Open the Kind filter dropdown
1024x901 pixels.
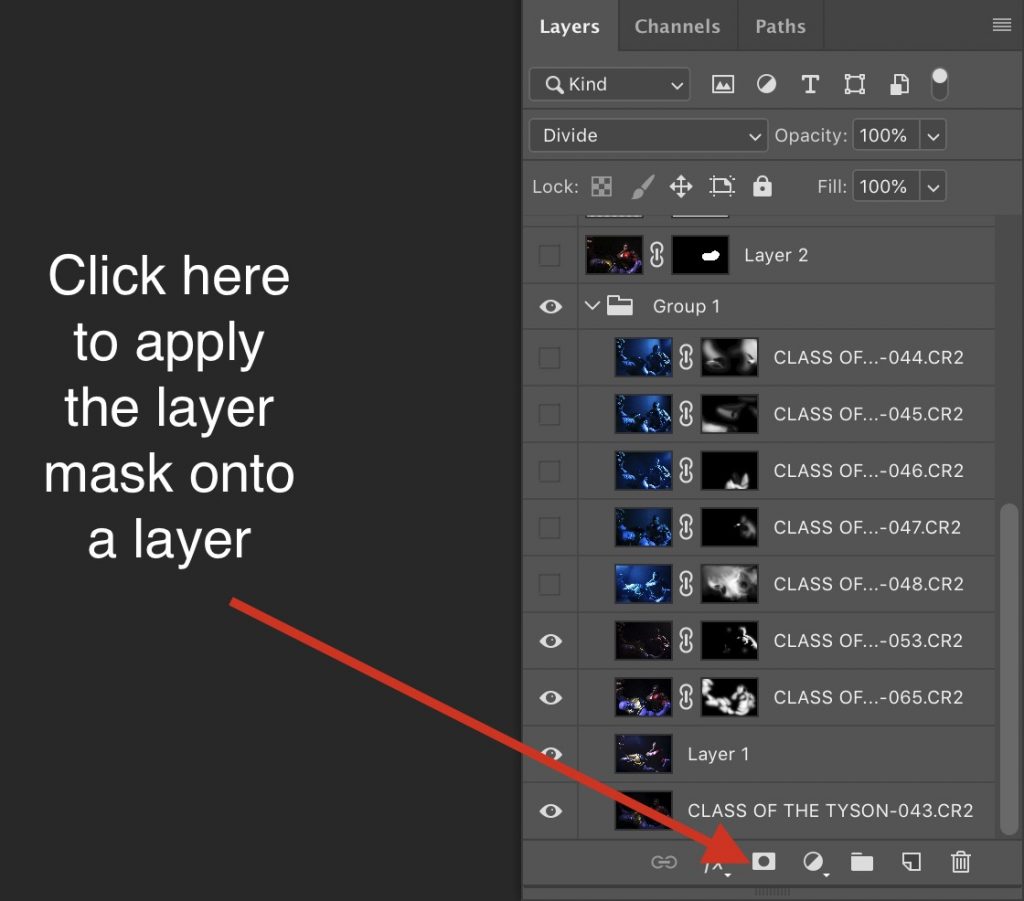609,84
